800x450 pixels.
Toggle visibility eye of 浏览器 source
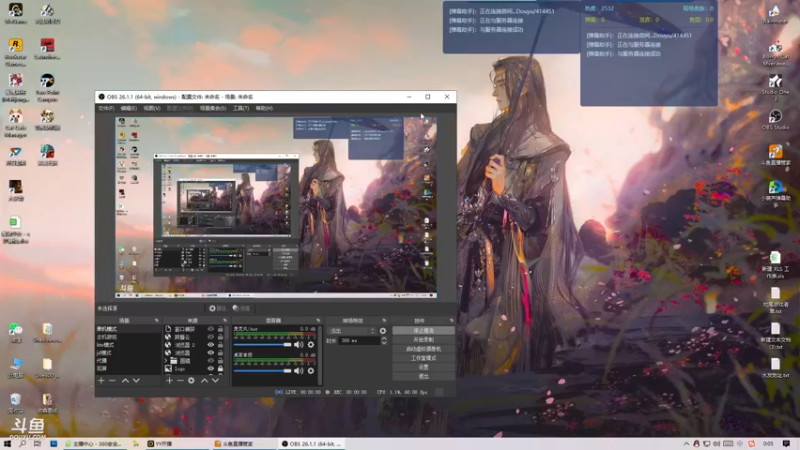pyautogui.click(x=210, y=353)
